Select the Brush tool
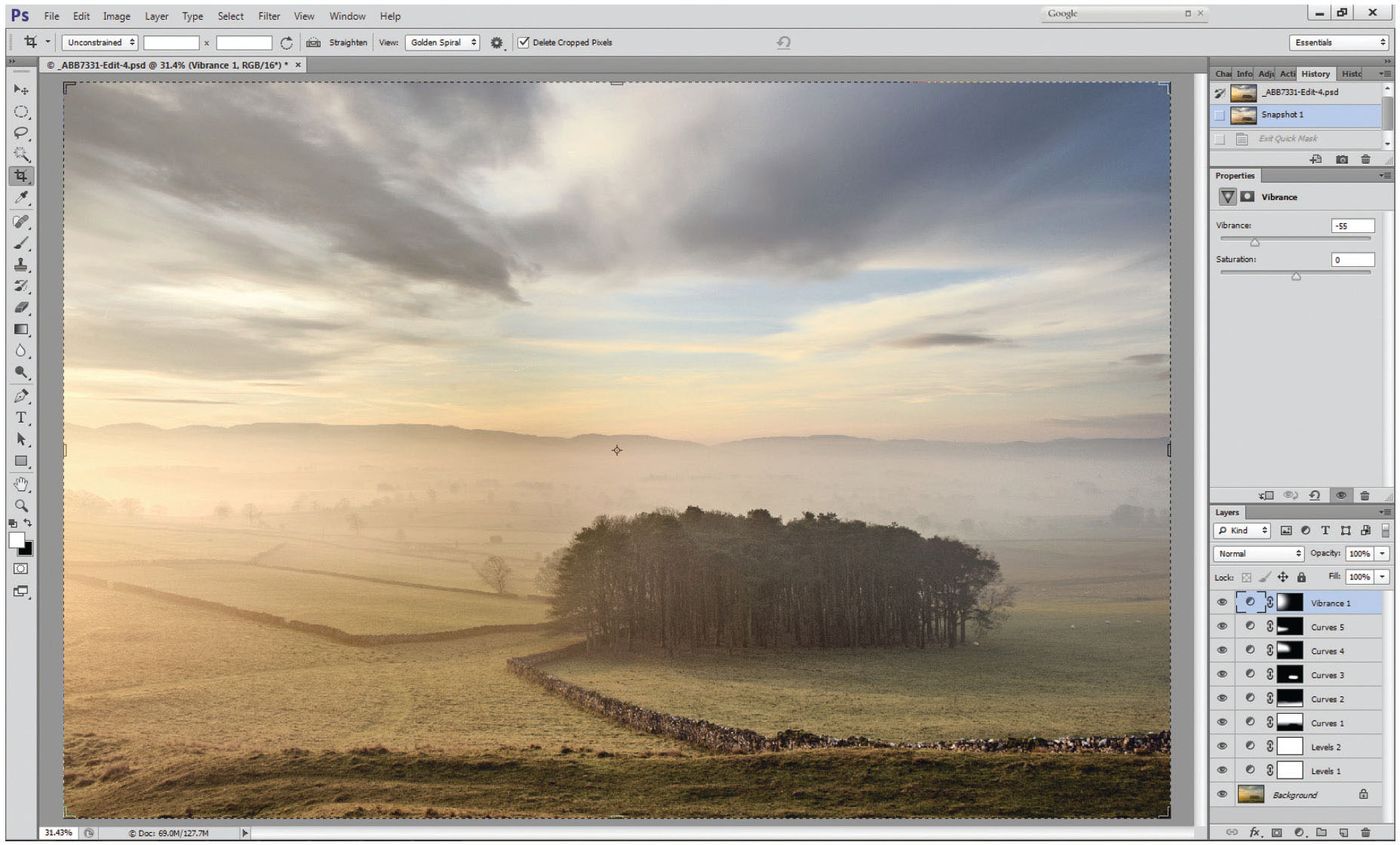 pyautogui.click(x=20, y=244)
